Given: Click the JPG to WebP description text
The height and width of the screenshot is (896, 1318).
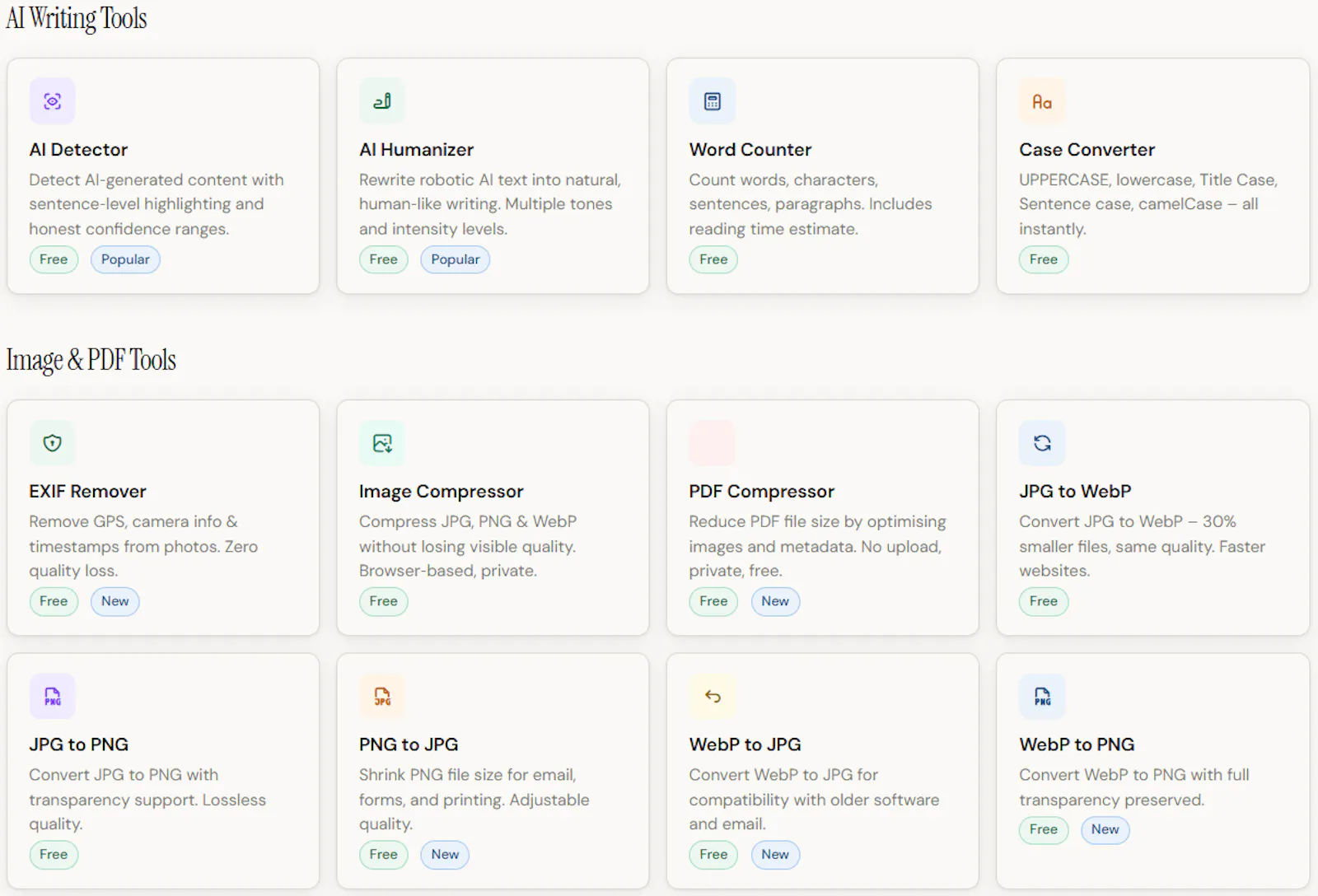Looking at the screenshot, I should point(1143,546).
